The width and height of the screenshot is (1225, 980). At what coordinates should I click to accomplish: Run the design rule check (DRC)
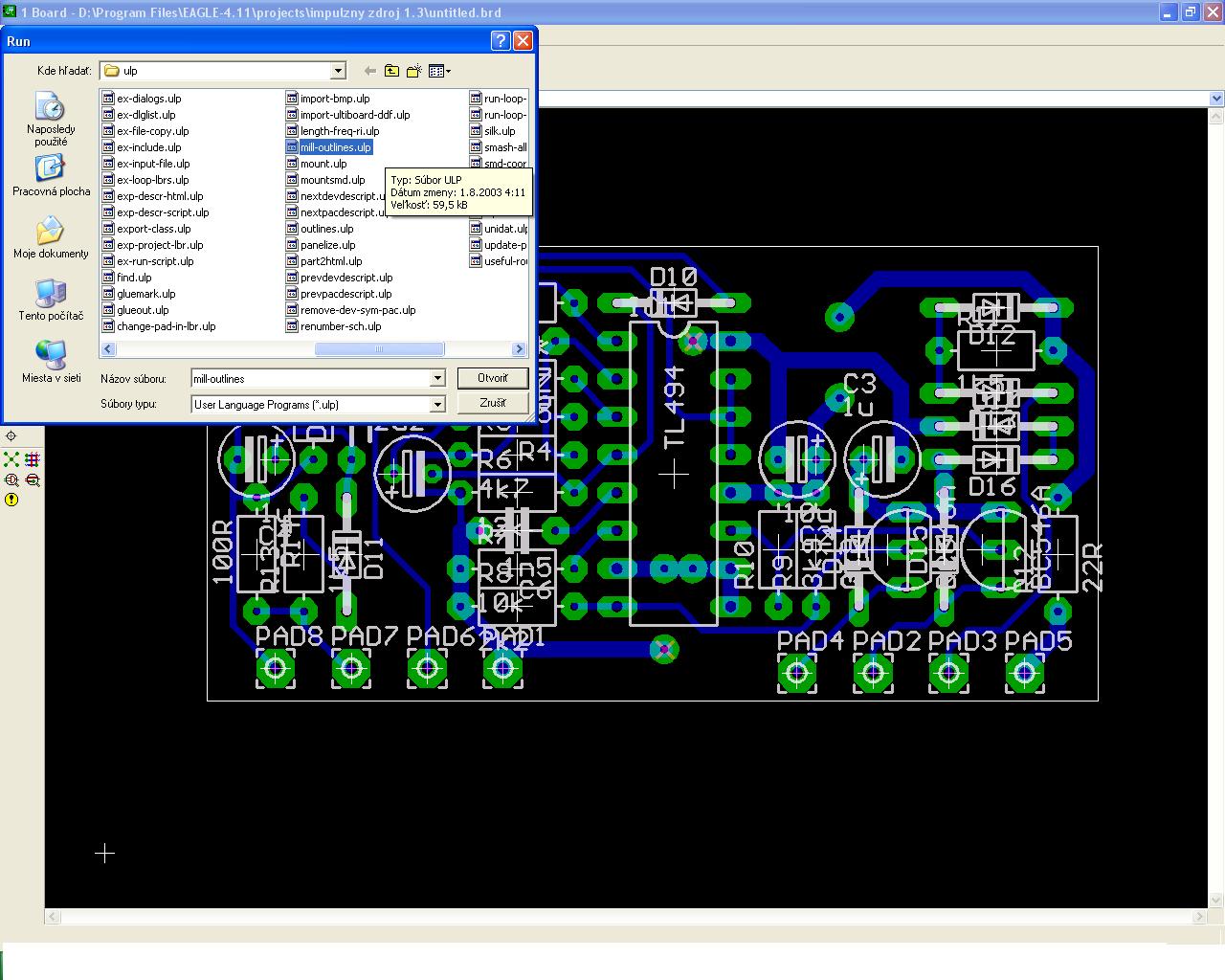33,480
